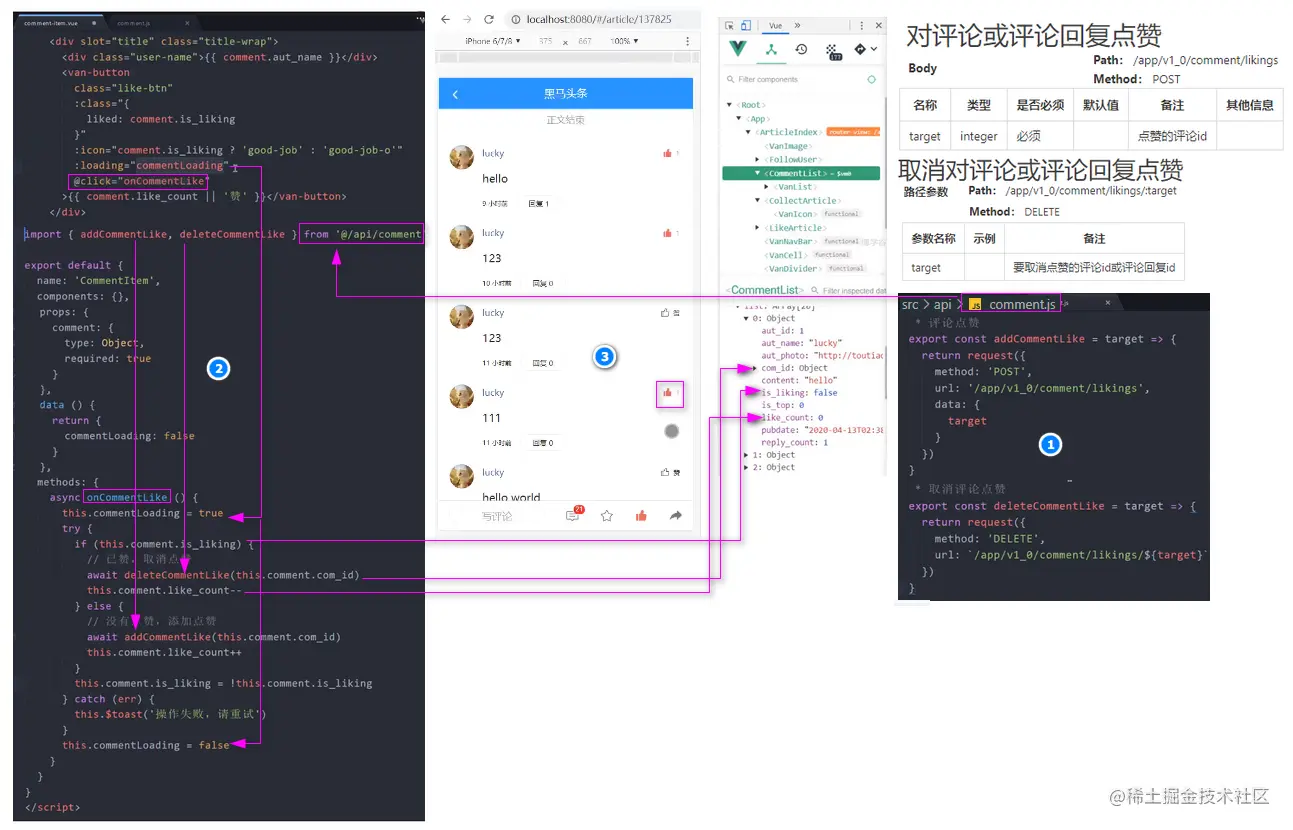Click the browser forward arrow
Image resolution: width=1293 pixels, height=830 pixels.
coord(467,19)
